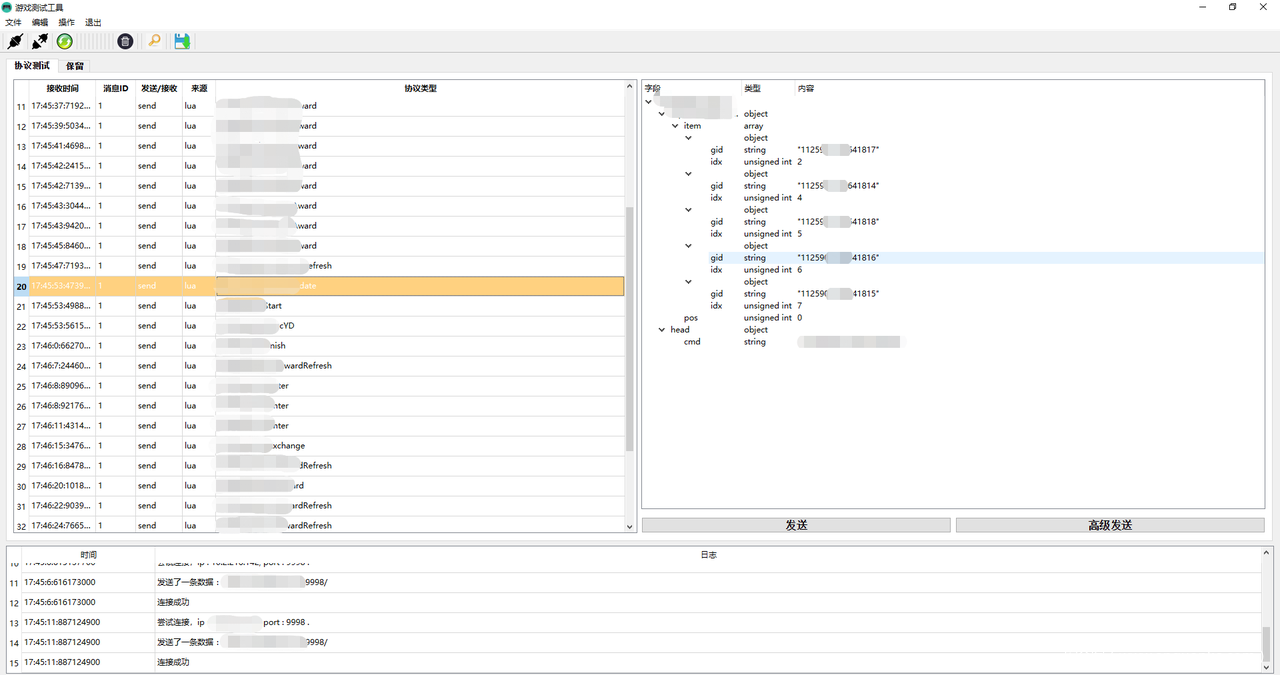1280x675 pixels.
Task: Click scroll-down arrow of protocol list
Action: point(630,526)
